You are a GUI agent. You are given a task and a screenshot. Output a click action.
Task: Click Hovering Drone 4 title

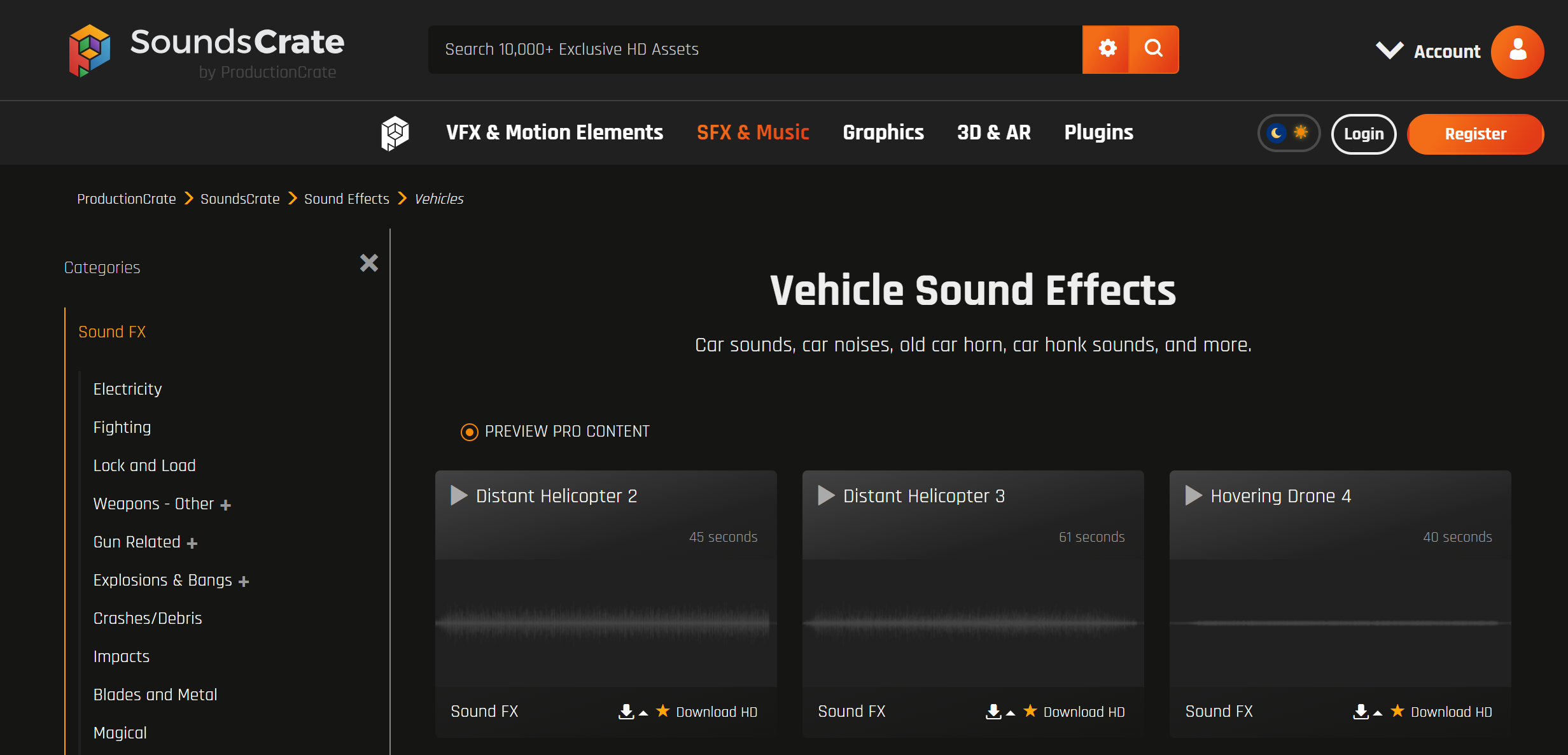1280,496
